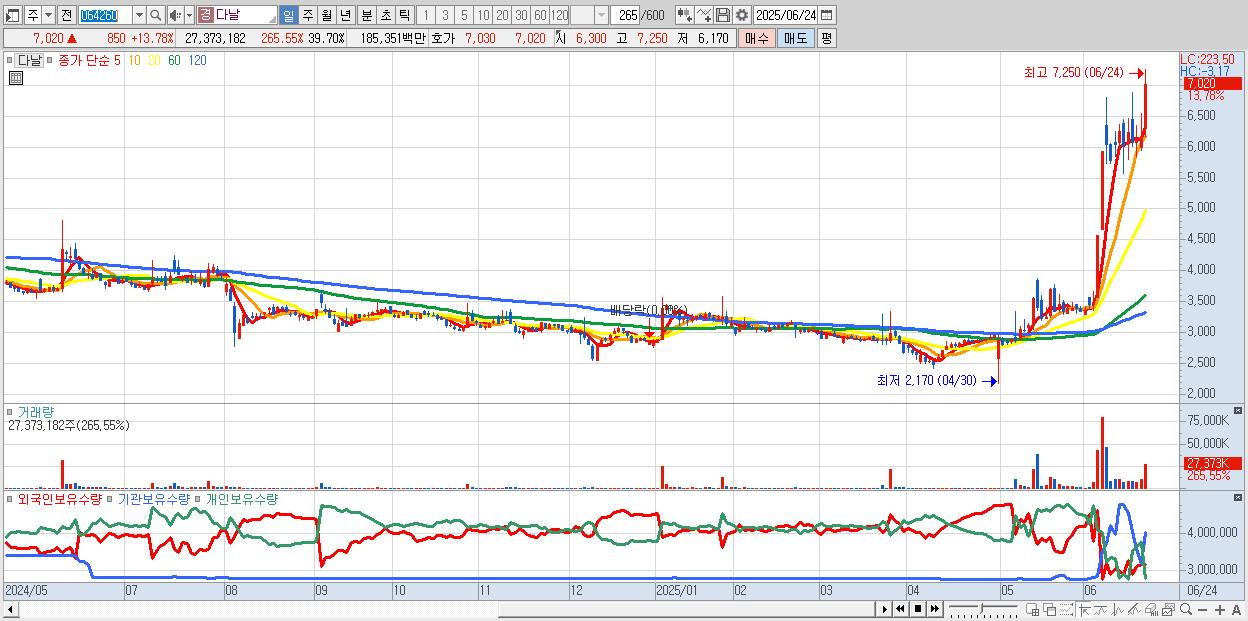
Task: Click the zoom magnifier icon at bottom right
Action: [1186, 609]
